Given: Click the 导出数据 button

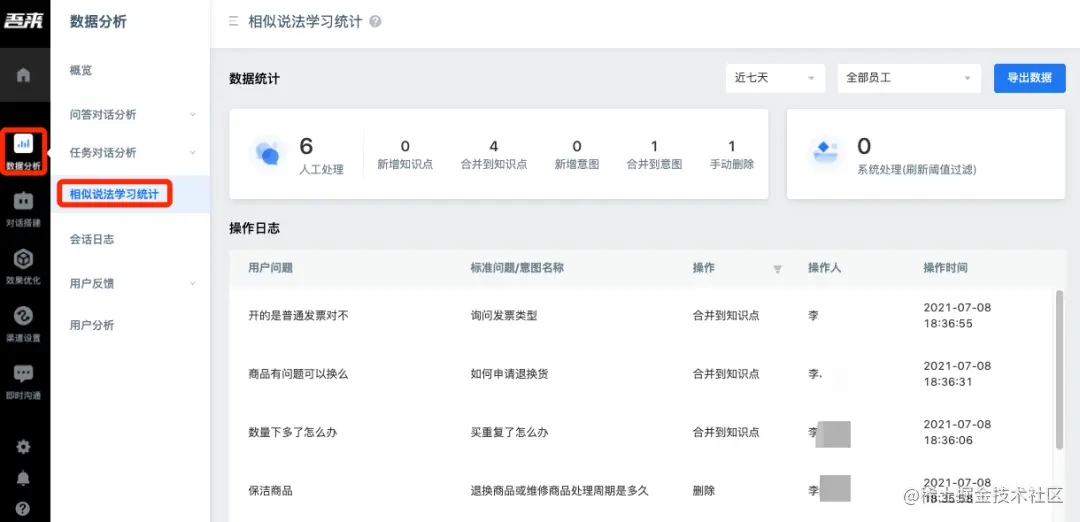Looking at the screenshot, I should [1030, 78].
